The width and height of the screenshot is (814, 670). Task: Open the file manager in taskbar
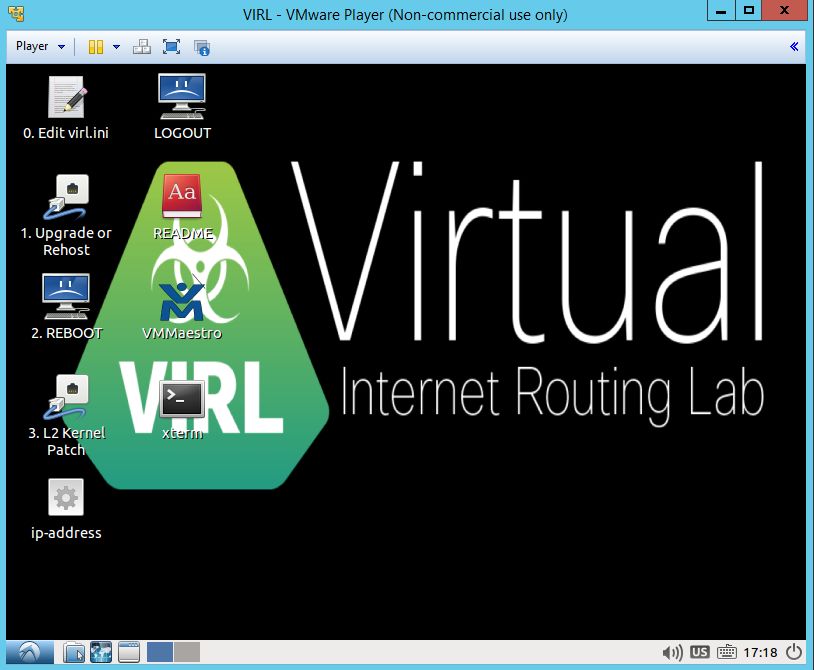(x=74, y=652)
